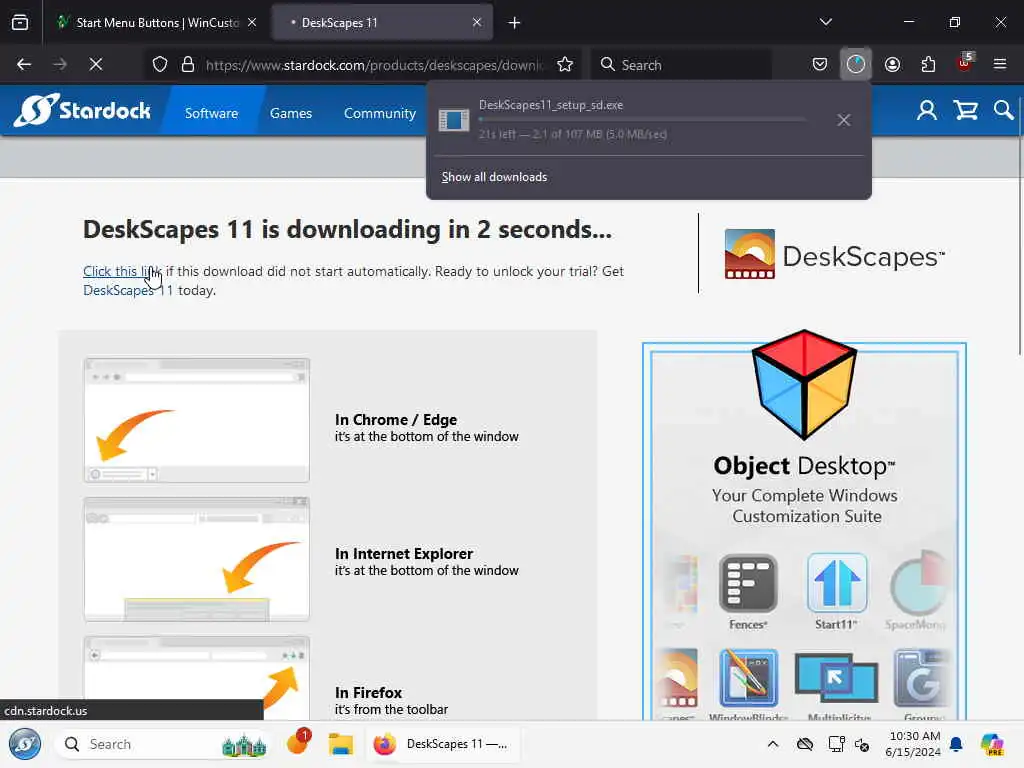
Task: Open Firefox View tab list icon
Action: [x=20, y=23]
